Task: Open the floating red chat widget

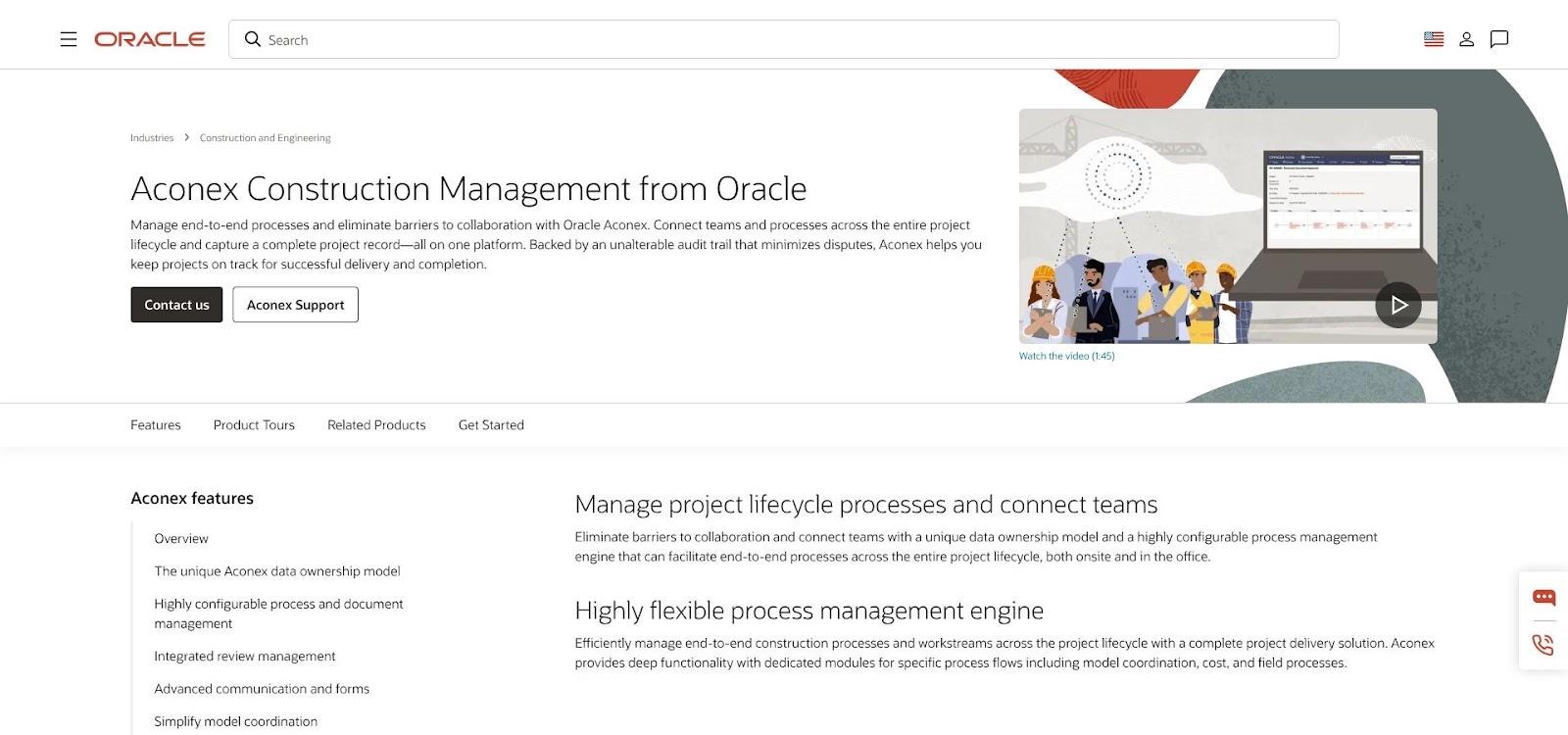Action: tap(1543, 597)
